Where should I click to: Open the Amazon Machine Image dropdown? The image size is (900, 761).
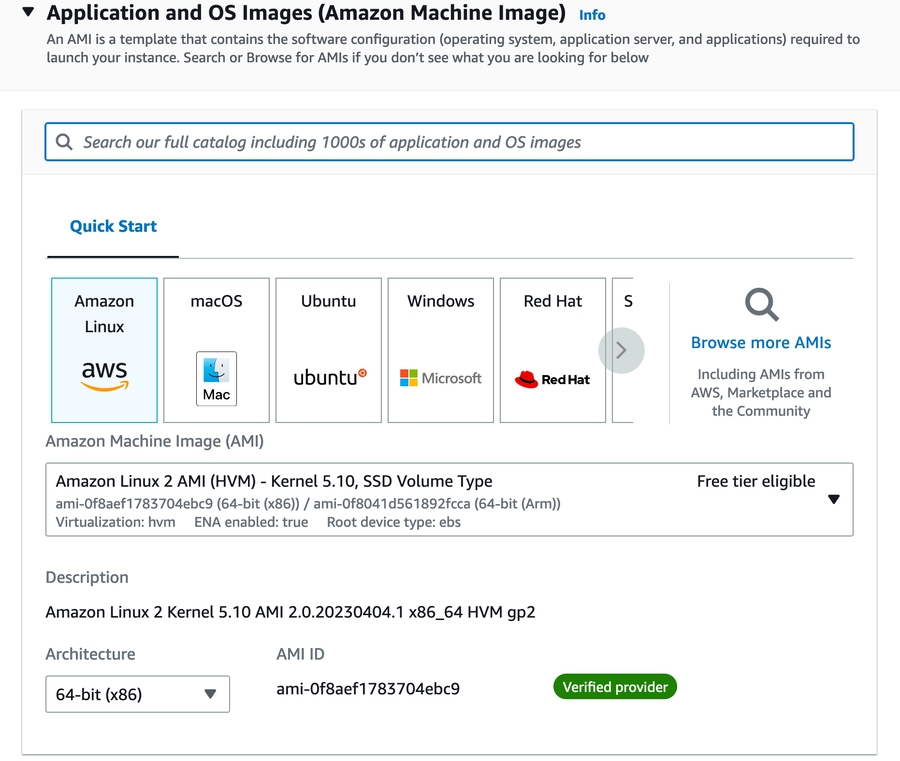(833, 500)
